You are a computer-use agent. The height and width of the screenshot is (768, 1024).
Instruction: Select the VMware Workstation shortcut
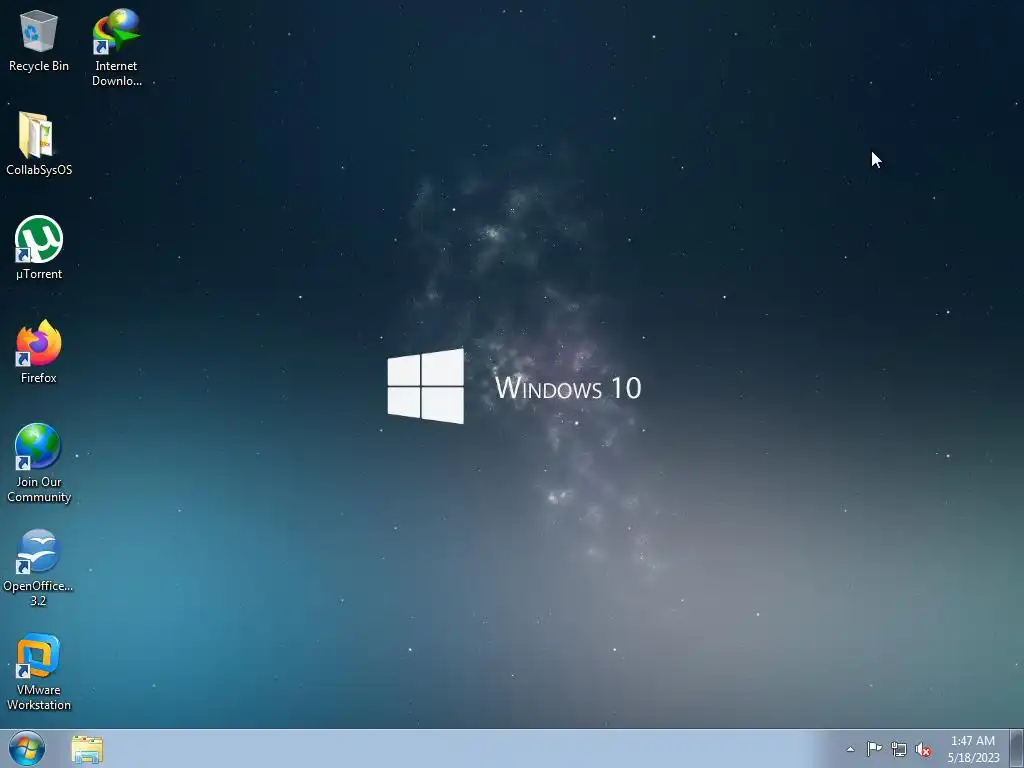pos(39,671)
